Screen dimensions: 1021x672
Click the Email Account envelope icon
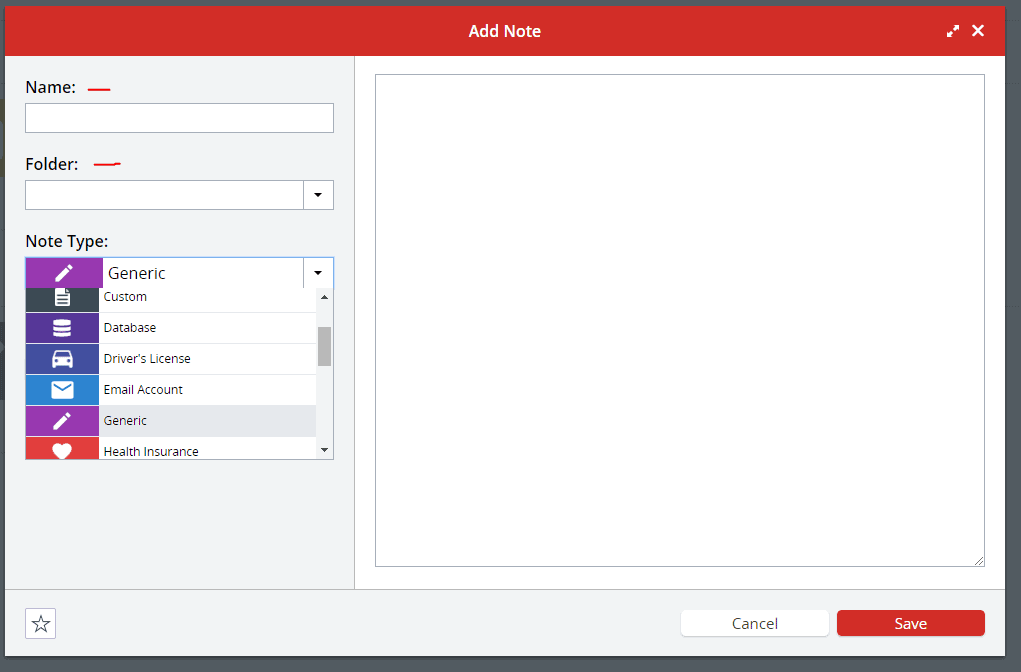62,390
